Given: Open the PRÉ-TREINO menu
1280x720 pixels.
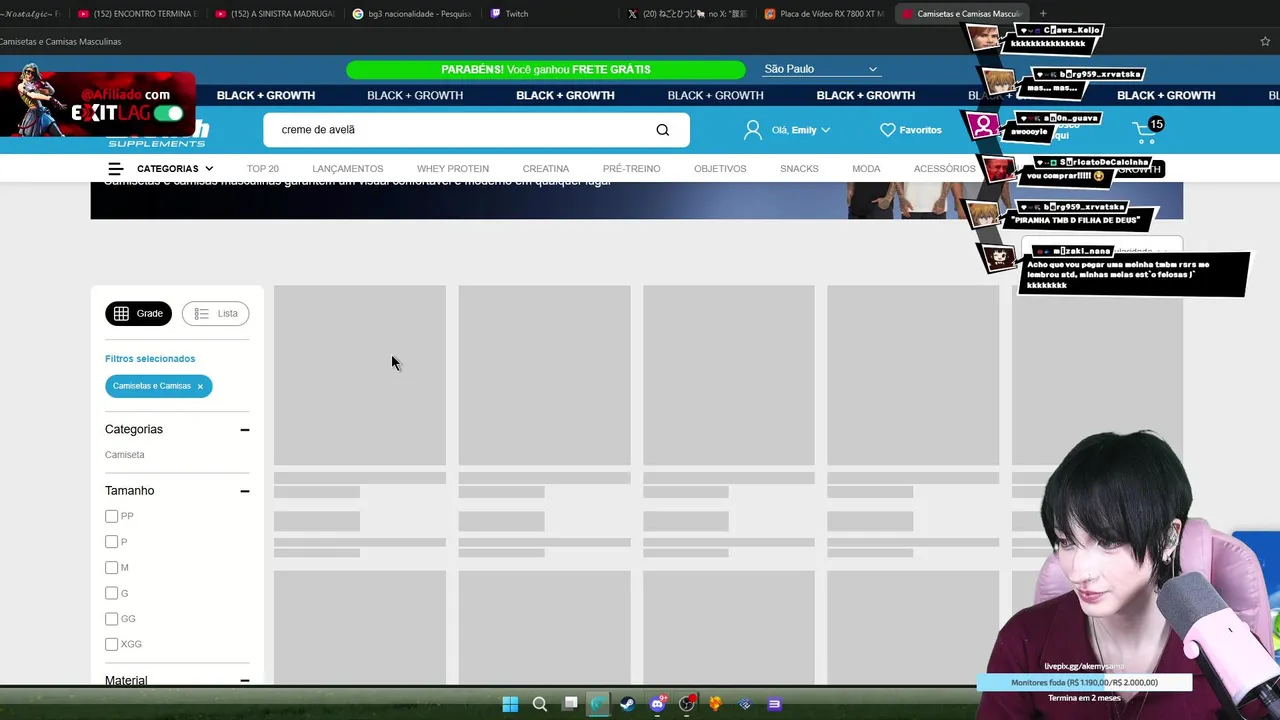Looking at the screenshot, I should point(631,169).
